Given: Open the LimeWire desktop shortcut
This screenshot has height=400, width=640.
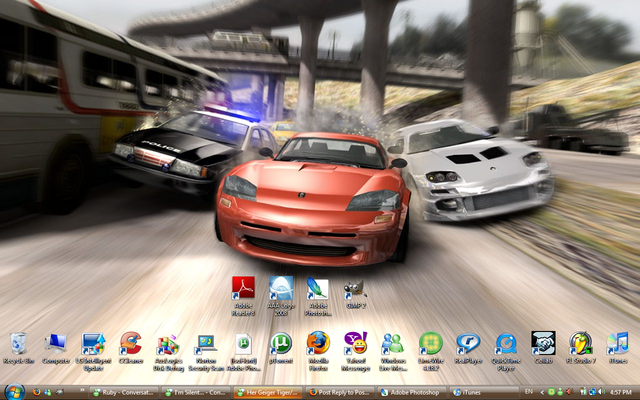Looking at the screenshot, I should click(431, 345).
